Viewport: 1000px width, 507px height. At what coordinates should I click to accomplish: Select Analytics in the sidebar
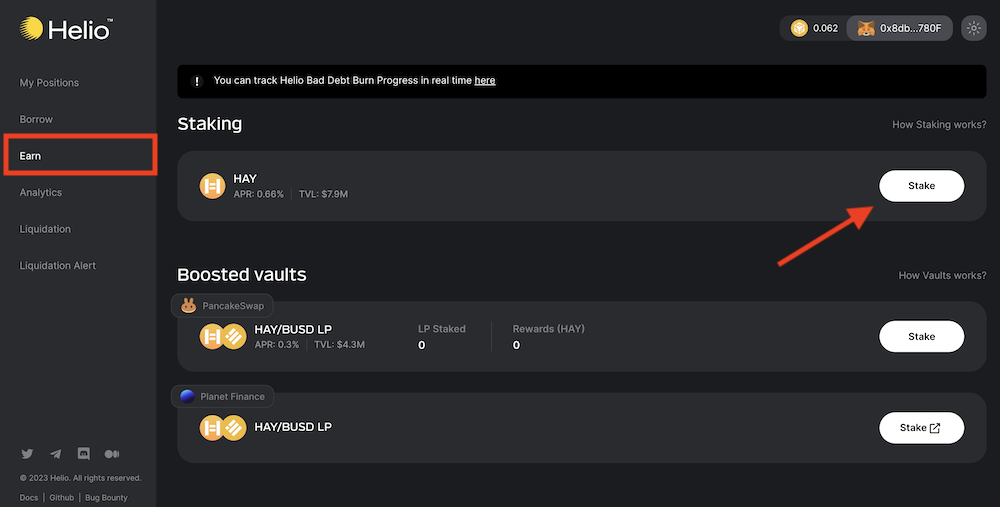tap(41, 192)
